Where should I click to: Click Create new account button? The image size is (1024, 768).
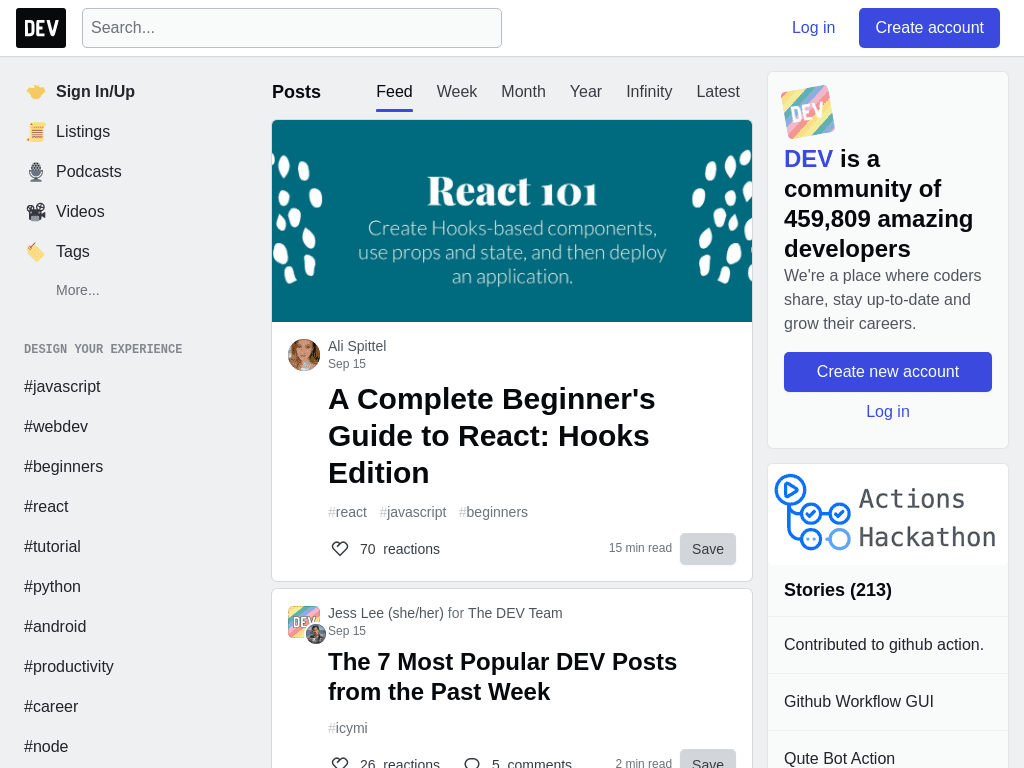(888, 372)
